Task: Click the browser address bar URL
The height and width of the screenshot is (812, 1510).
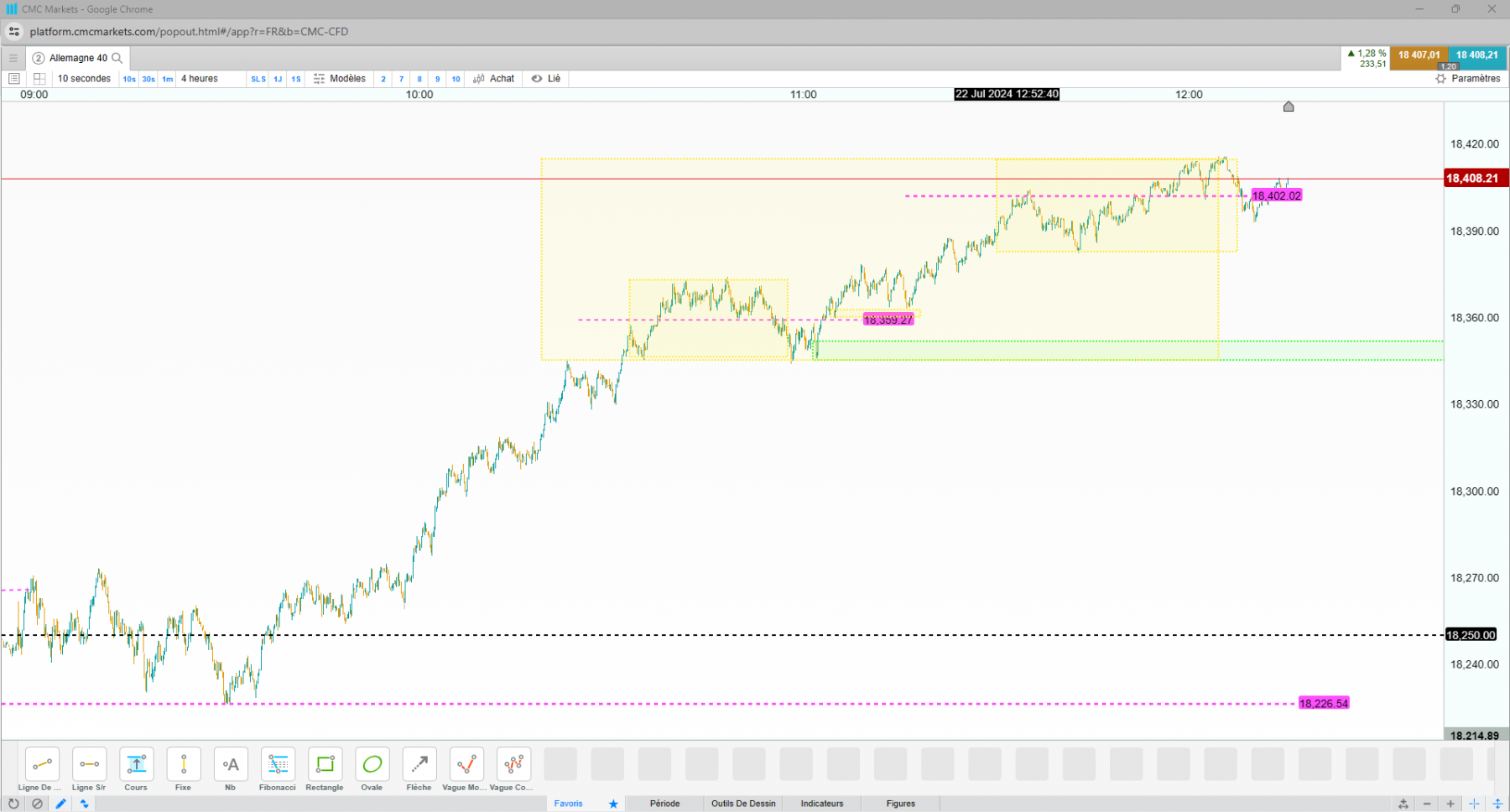Action: (x=189, y=32)
